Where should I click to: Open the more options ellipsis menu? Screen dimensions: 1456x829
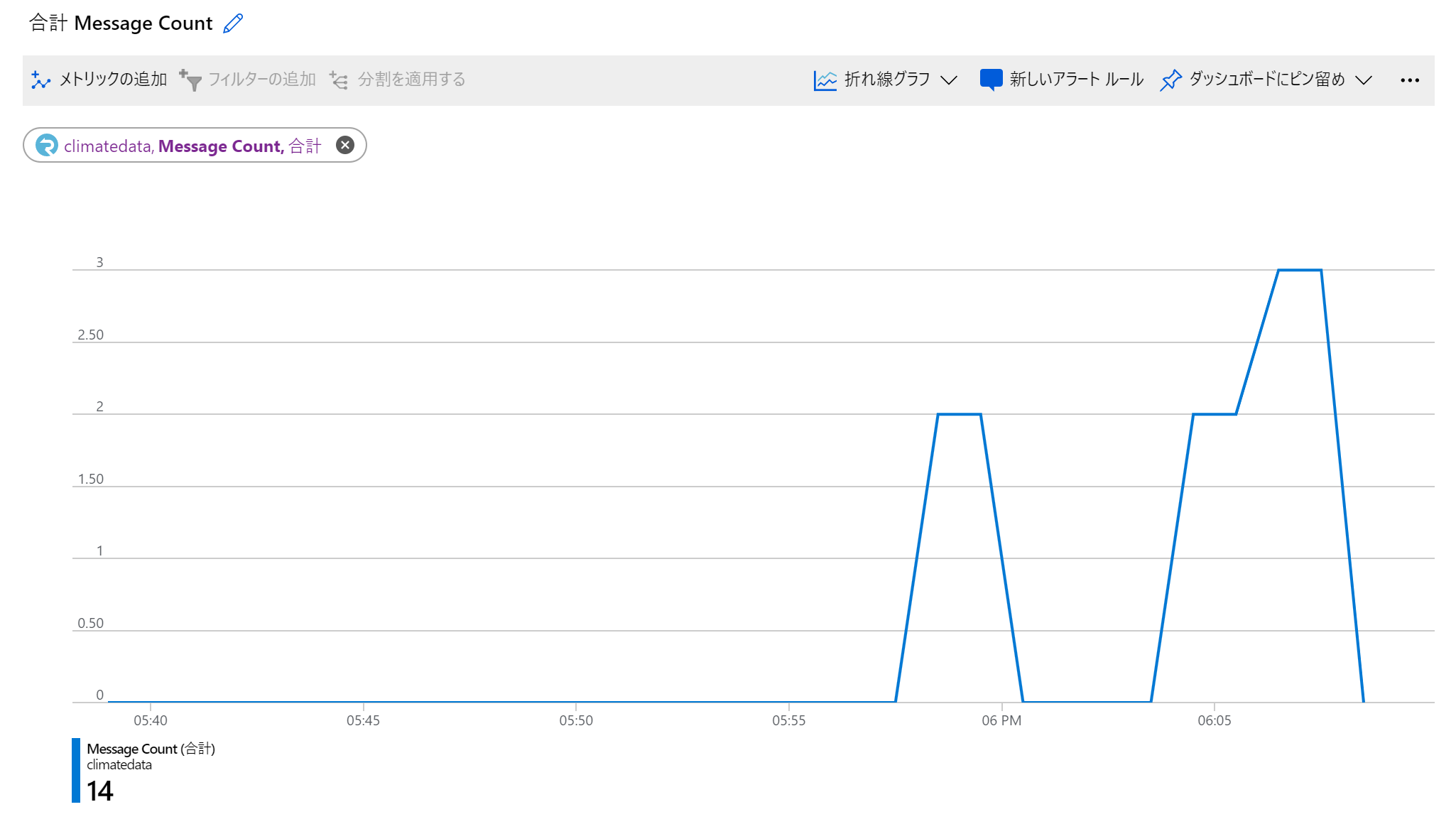[x=1410, y=80]
